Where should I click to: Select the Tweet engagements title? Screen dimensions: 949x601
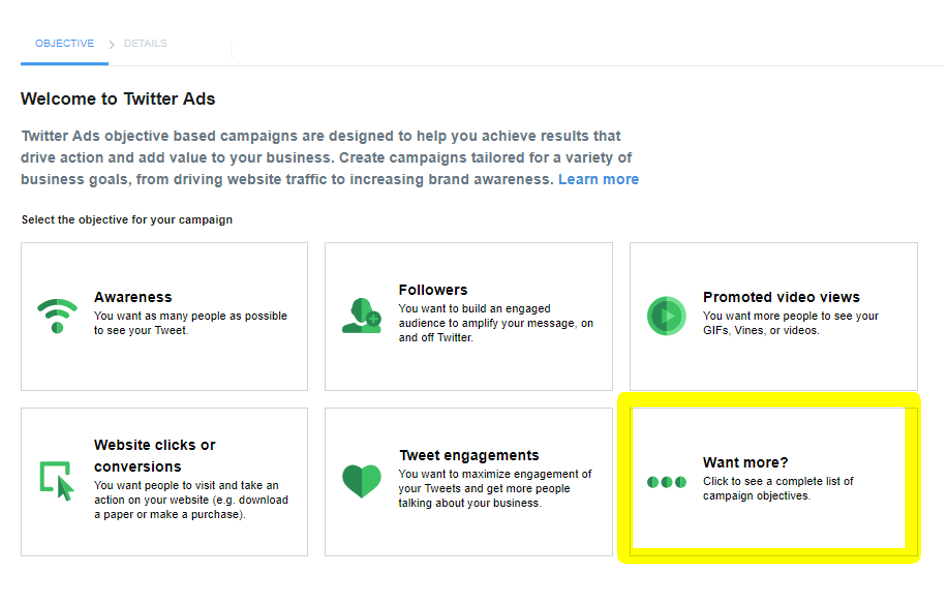[x=469, y=455]
